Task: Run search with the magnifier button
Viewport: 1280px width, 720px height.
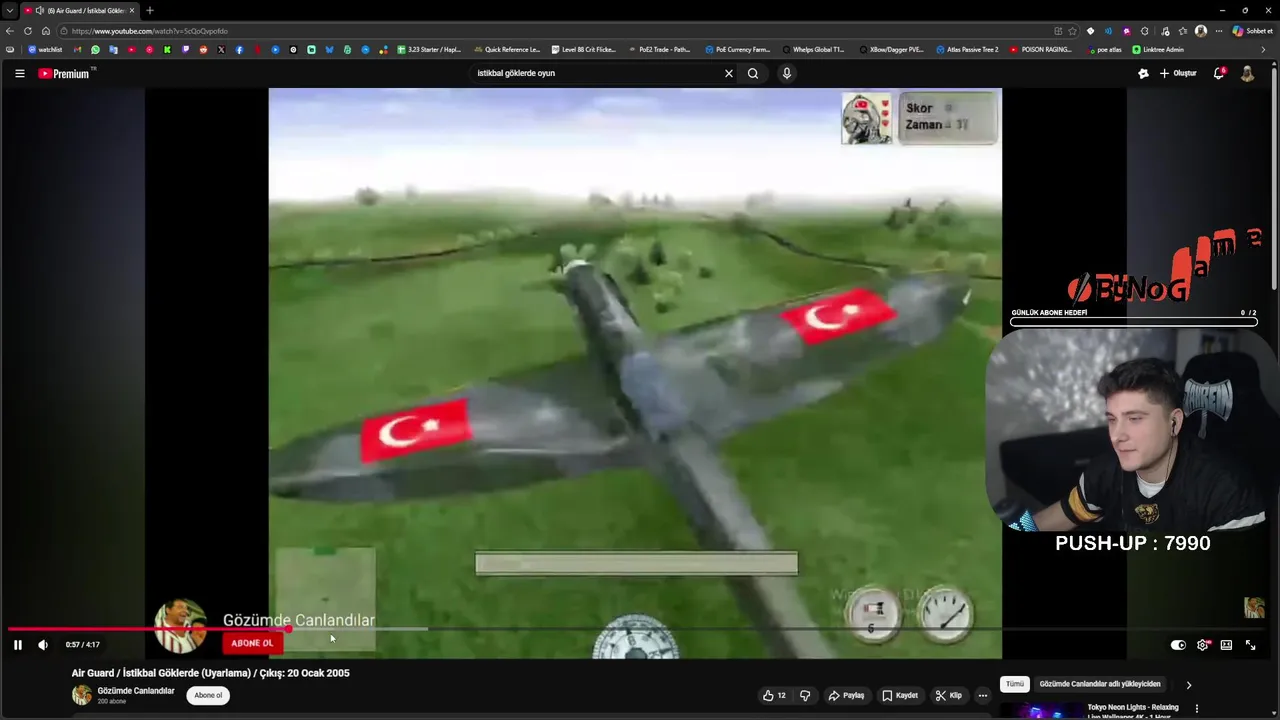Action: [753, 73]
